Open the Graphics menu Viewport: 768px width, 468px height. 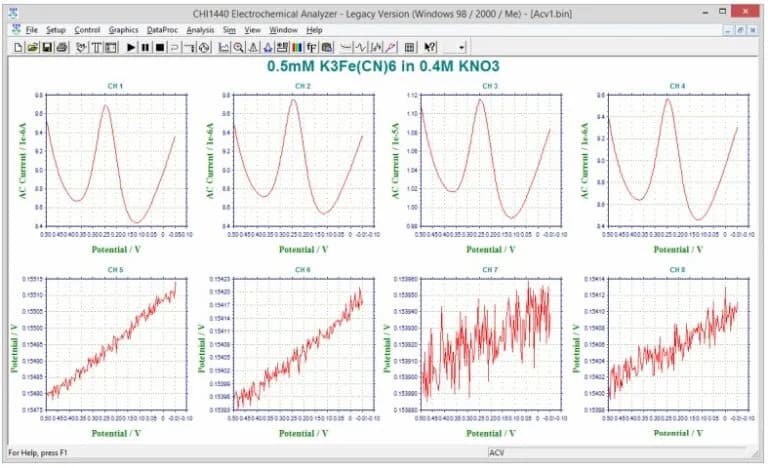(123, 30)
